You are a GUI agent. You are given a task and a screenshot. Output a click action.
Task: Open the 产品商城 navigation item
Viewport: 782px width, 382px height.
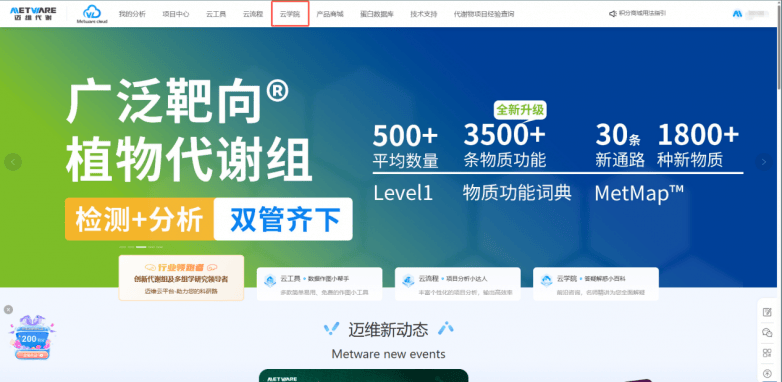click(x=330, y=14)
